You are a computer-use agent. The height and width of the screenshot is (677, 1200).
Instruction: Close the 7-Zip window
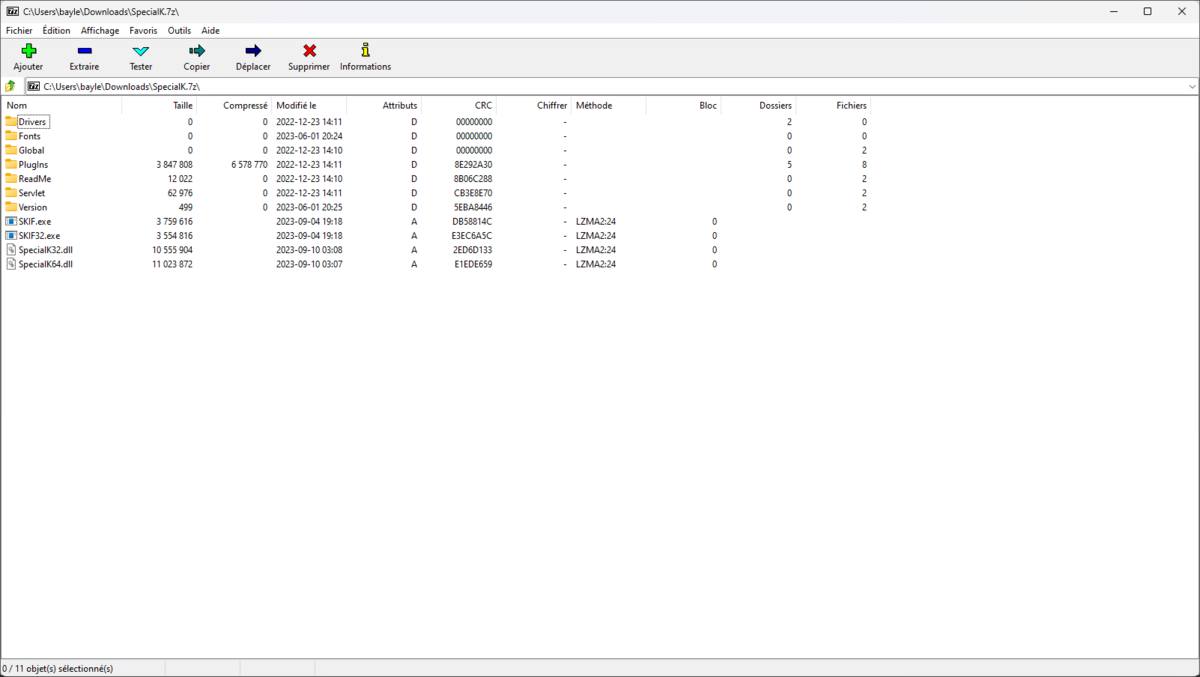[x=1181, y=11]
